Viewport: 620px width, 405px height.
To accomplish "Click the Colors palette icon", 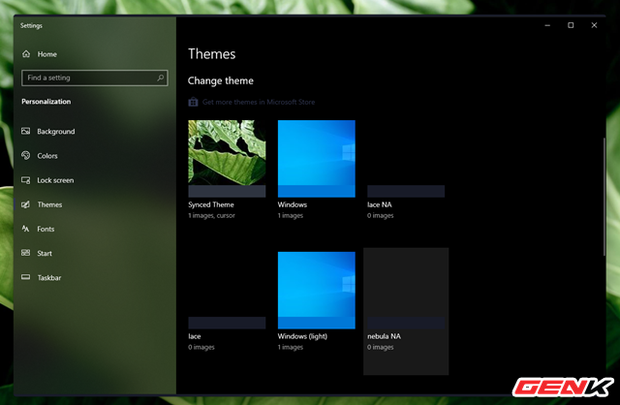I will (26, 156).
